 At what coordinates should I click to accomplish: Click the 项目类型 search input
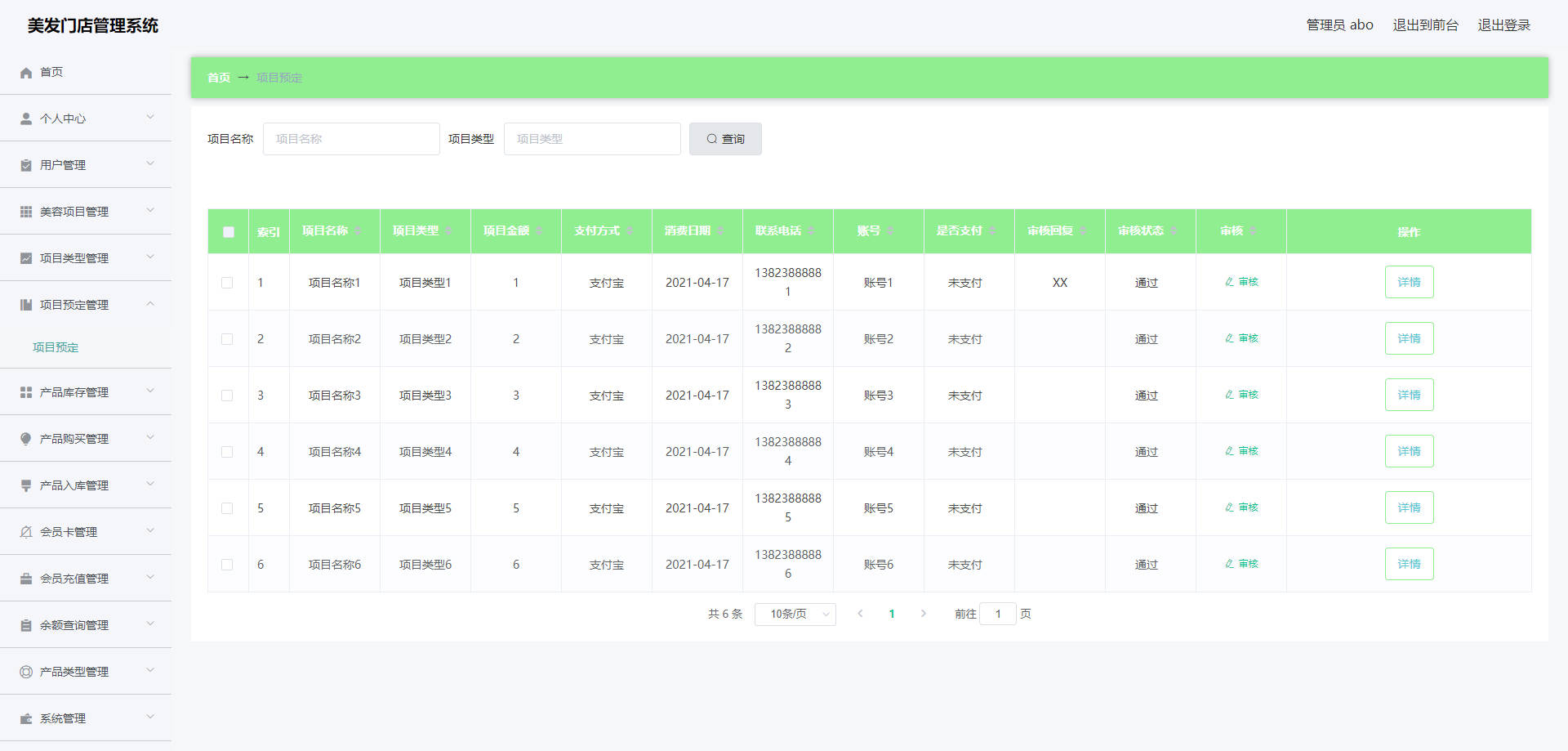592,139
